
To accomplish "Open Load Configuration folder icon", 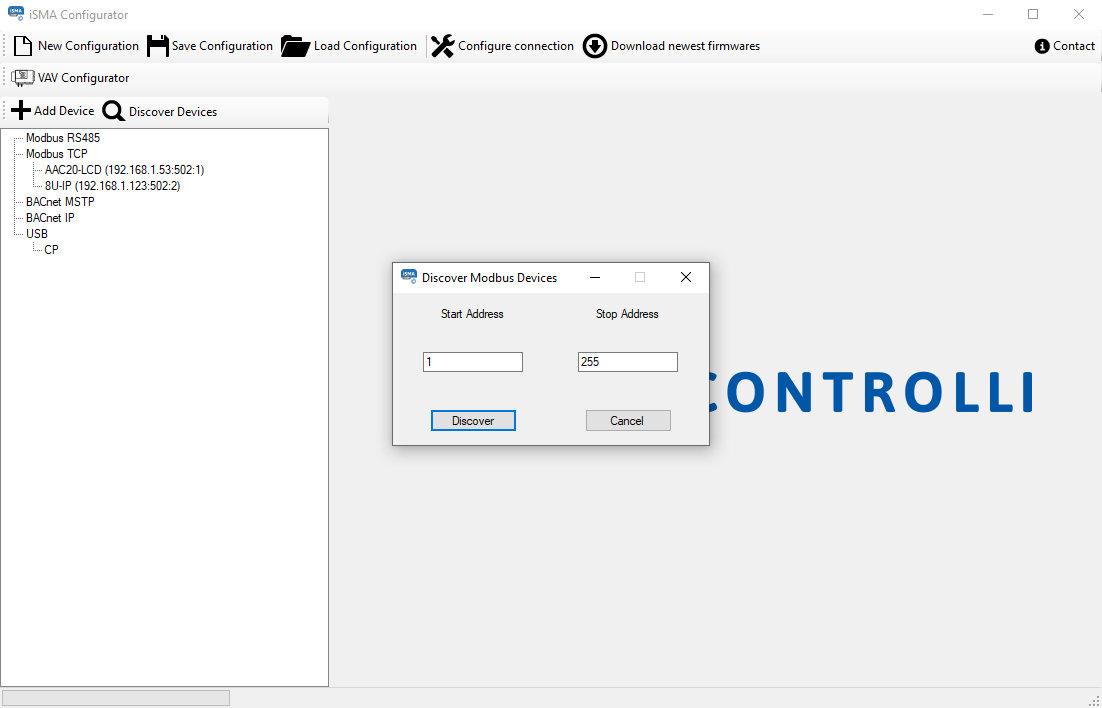I will [x=295, y=46].
